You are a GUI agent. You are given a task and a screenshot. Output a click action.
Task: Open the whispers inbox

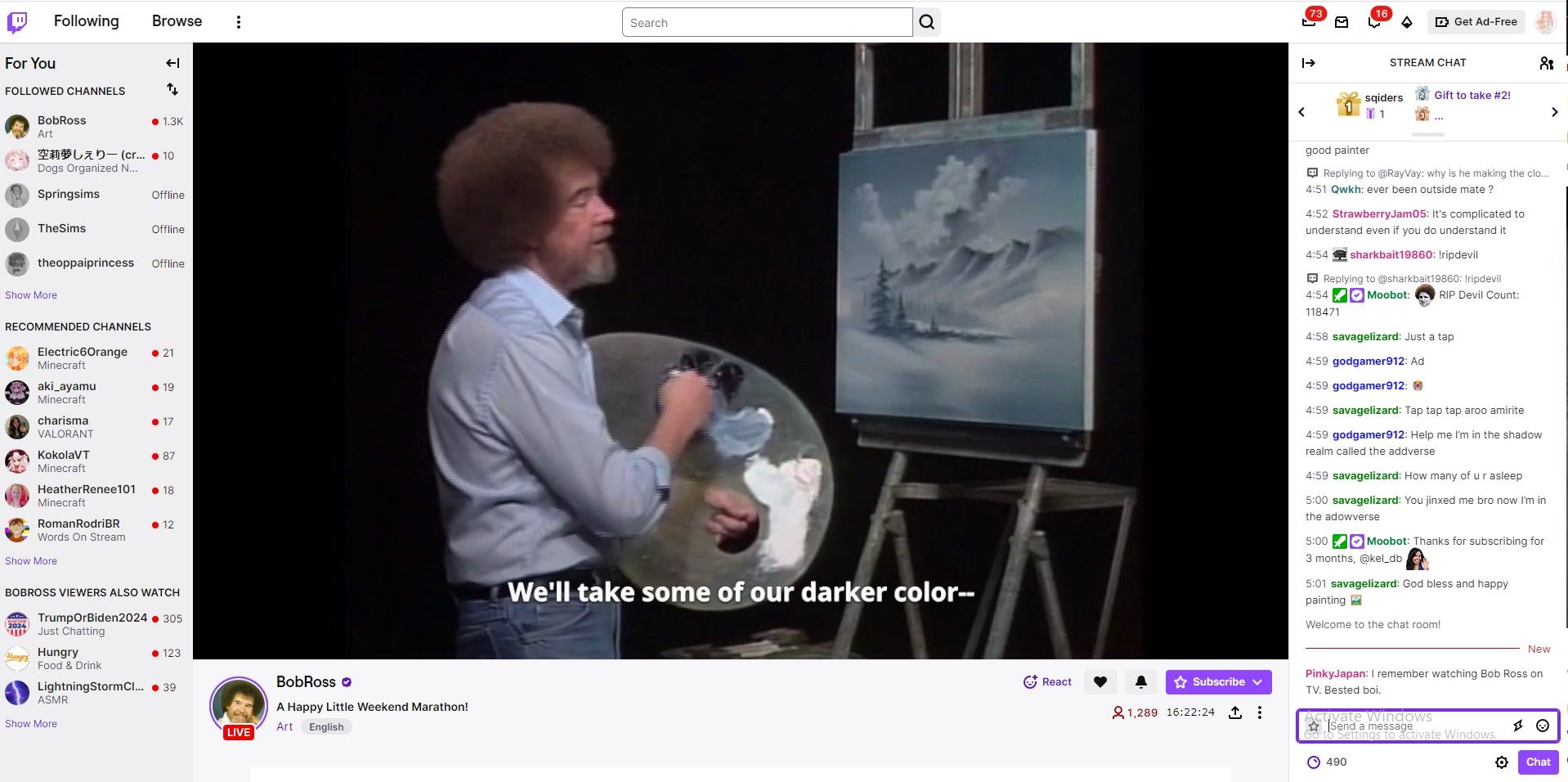click(1341, 22)
